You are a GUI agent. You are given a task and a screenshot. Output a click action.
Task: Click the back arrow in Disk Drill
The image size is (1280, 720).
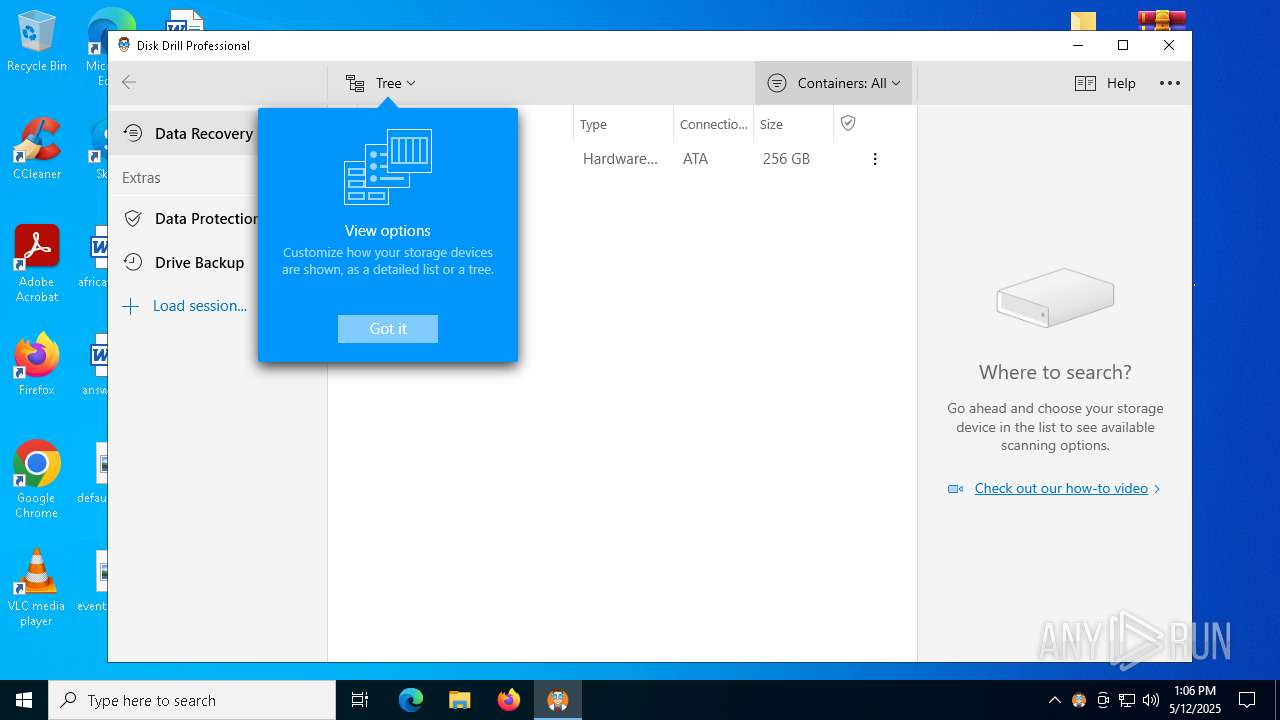click(129, 83)
